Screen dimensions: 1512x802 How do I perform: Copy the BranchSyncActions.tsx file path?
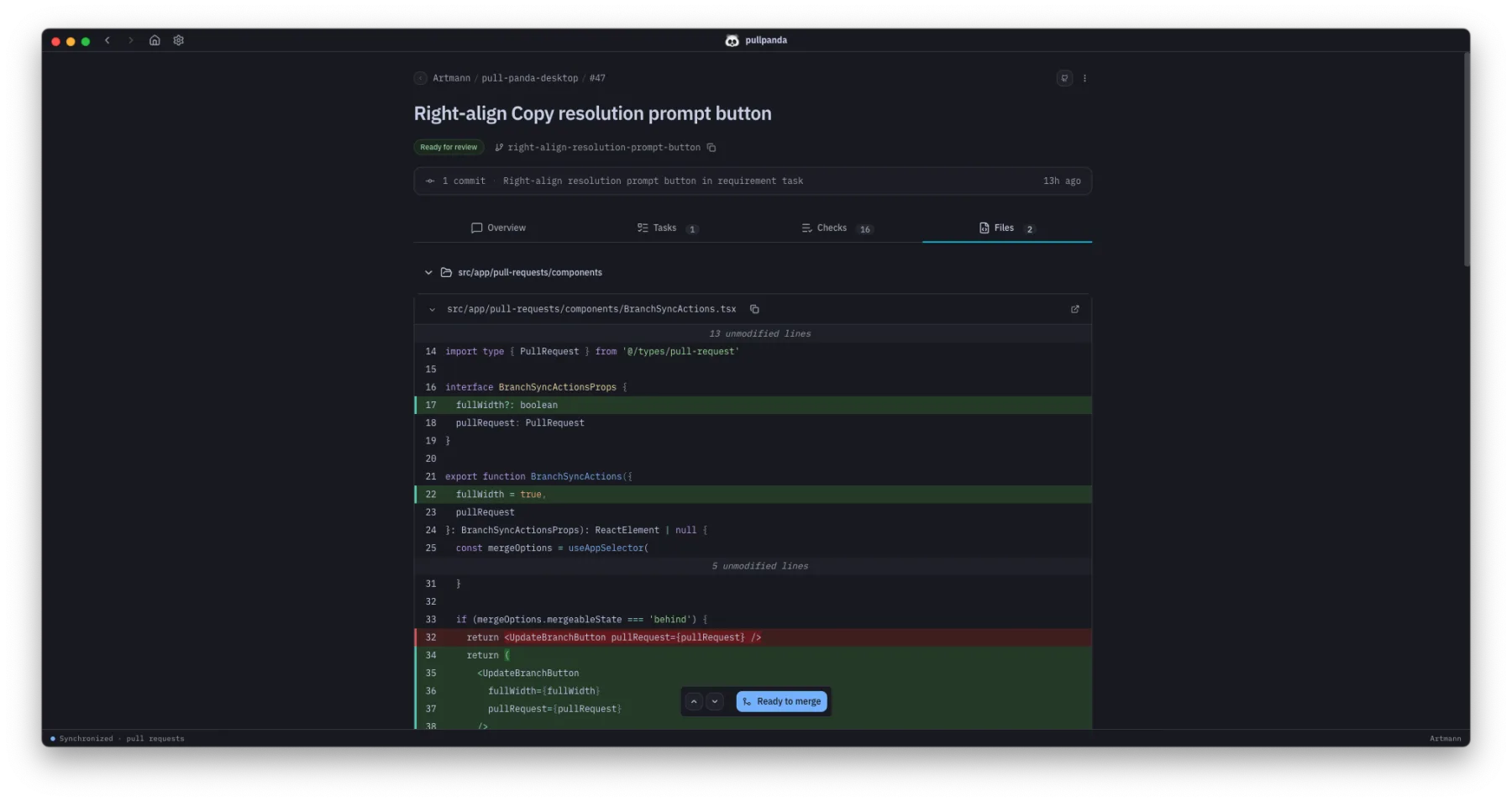click(x=754, y=309)
